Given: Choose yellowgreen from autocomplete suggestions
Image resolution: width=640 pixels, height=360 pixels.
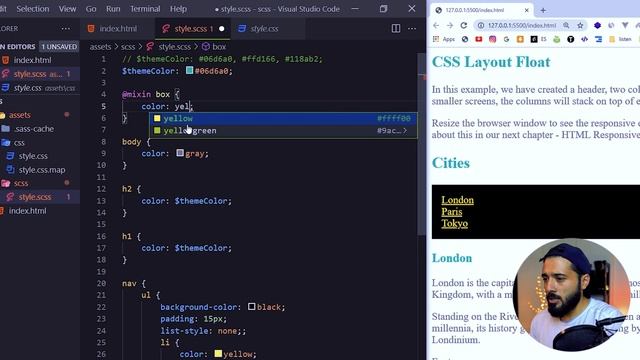Looking at the screenshot, I should coord(284,131).
